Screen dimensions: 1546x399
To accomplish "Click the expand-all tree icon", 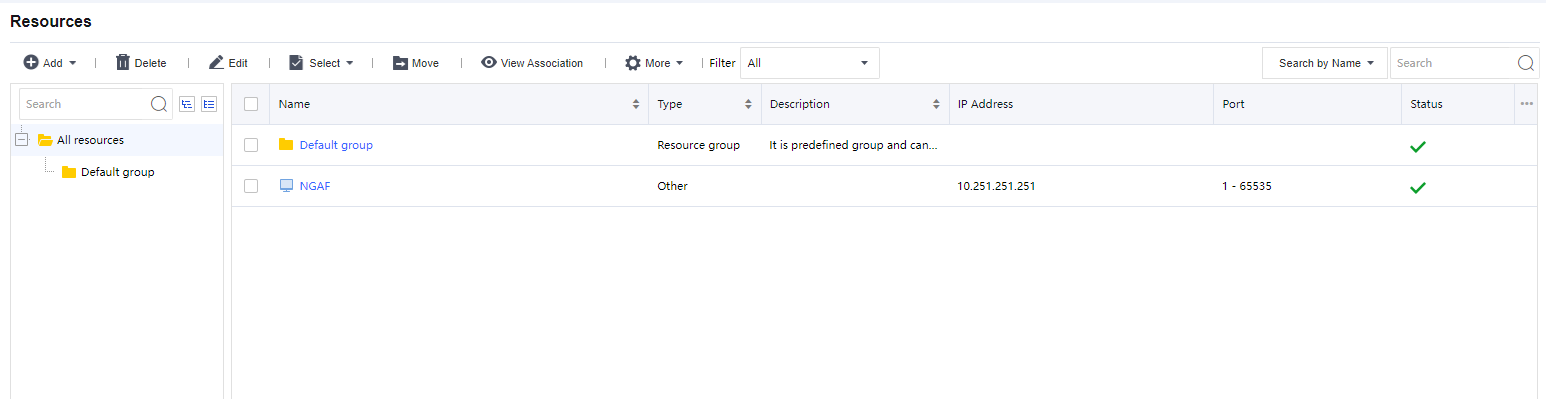I will (x=209, y=104).
